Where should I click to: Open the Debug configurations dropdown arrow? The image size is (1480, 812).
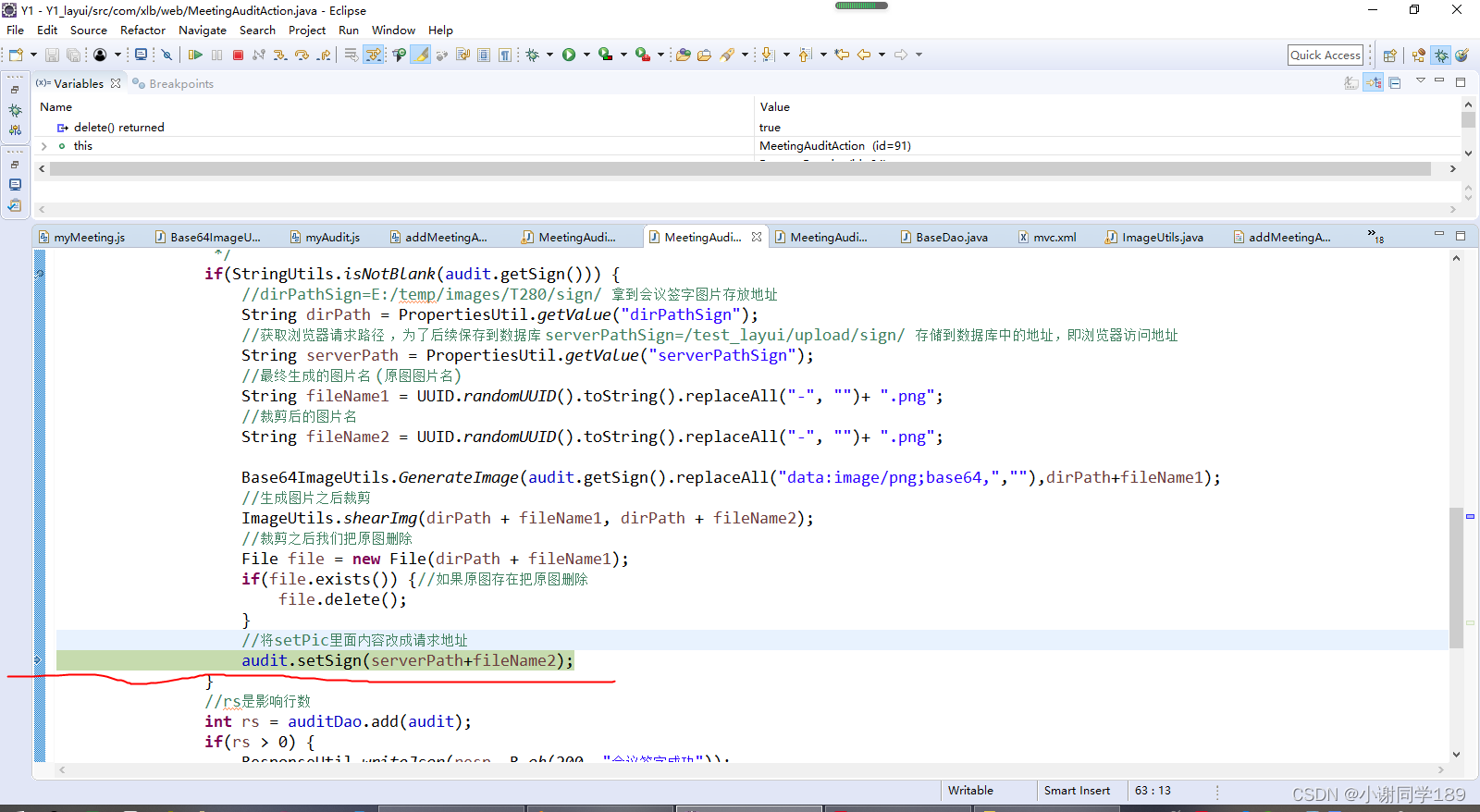pyautogui.click(x=549, y=55)
